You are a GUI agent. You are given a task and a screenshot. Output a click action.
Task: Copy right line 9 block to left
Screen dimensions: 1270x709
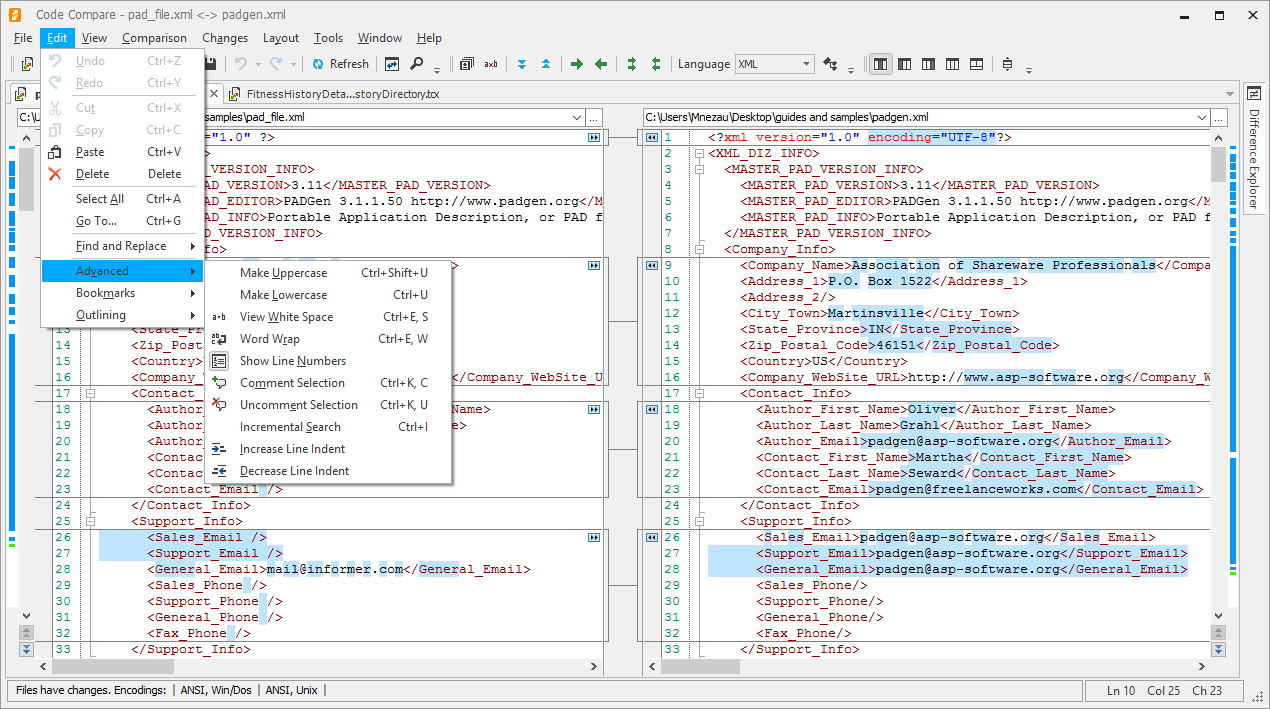pos(651,265)
